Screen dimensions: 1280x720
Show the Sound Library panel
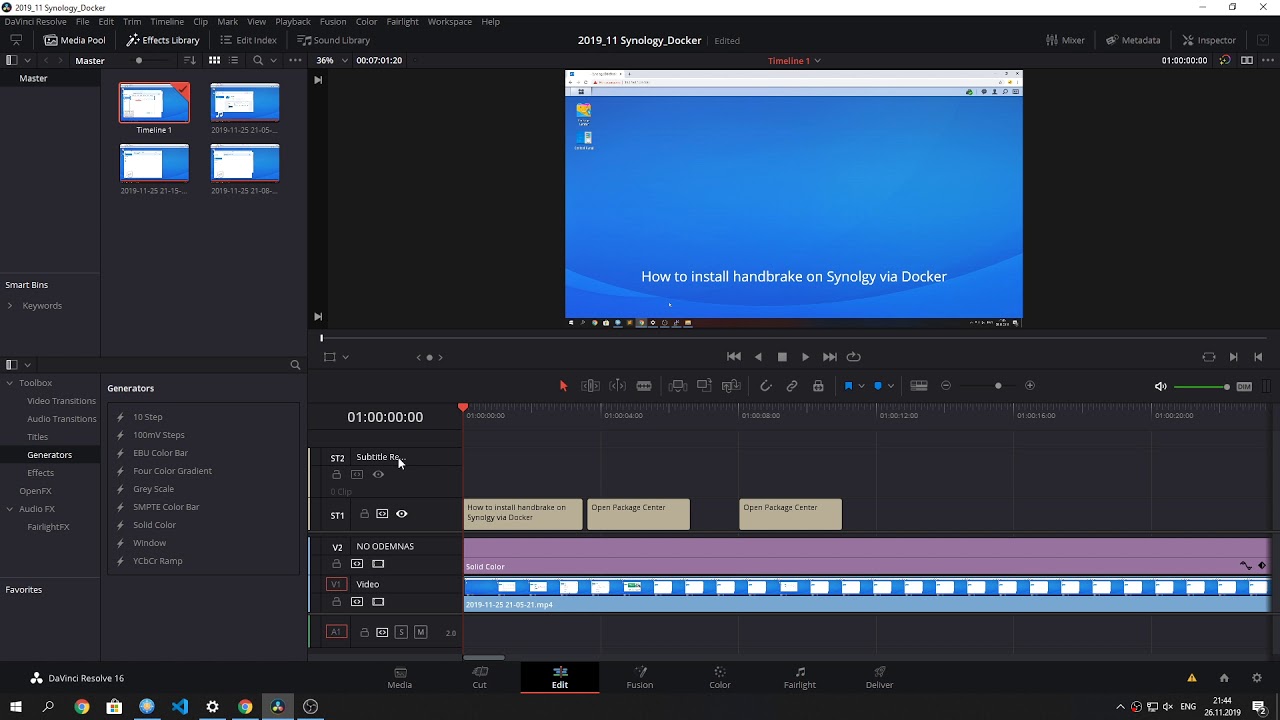(x=334, y=40)
